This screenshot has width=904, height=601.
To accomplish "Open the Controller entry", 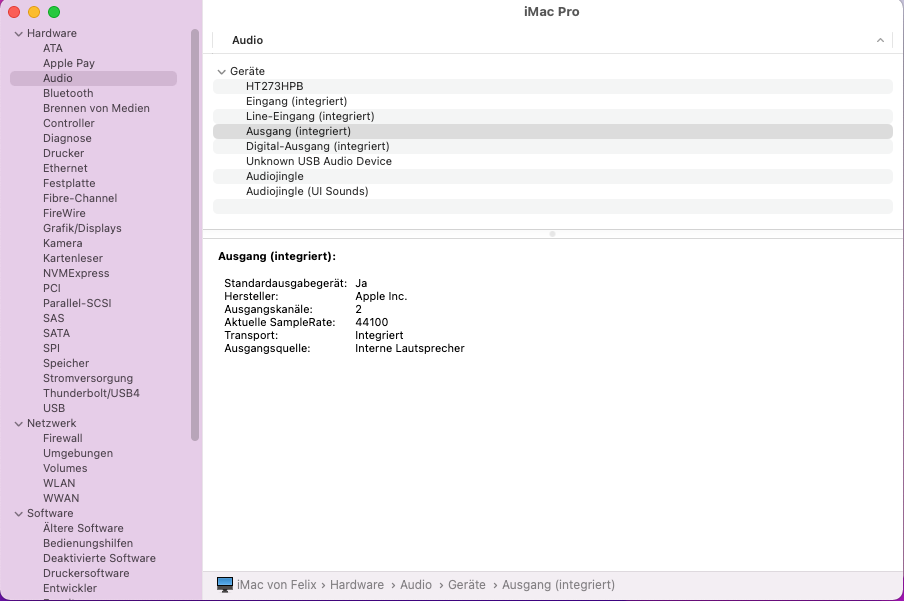I will (x=69, y=123).
